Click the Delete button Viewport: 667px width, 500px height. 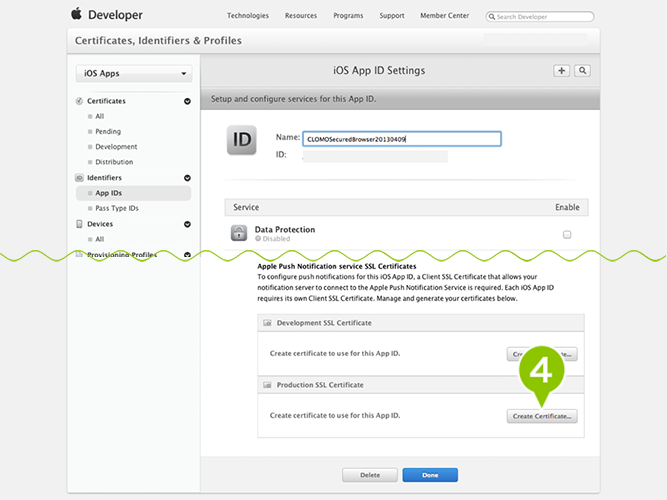click(370, 475)
